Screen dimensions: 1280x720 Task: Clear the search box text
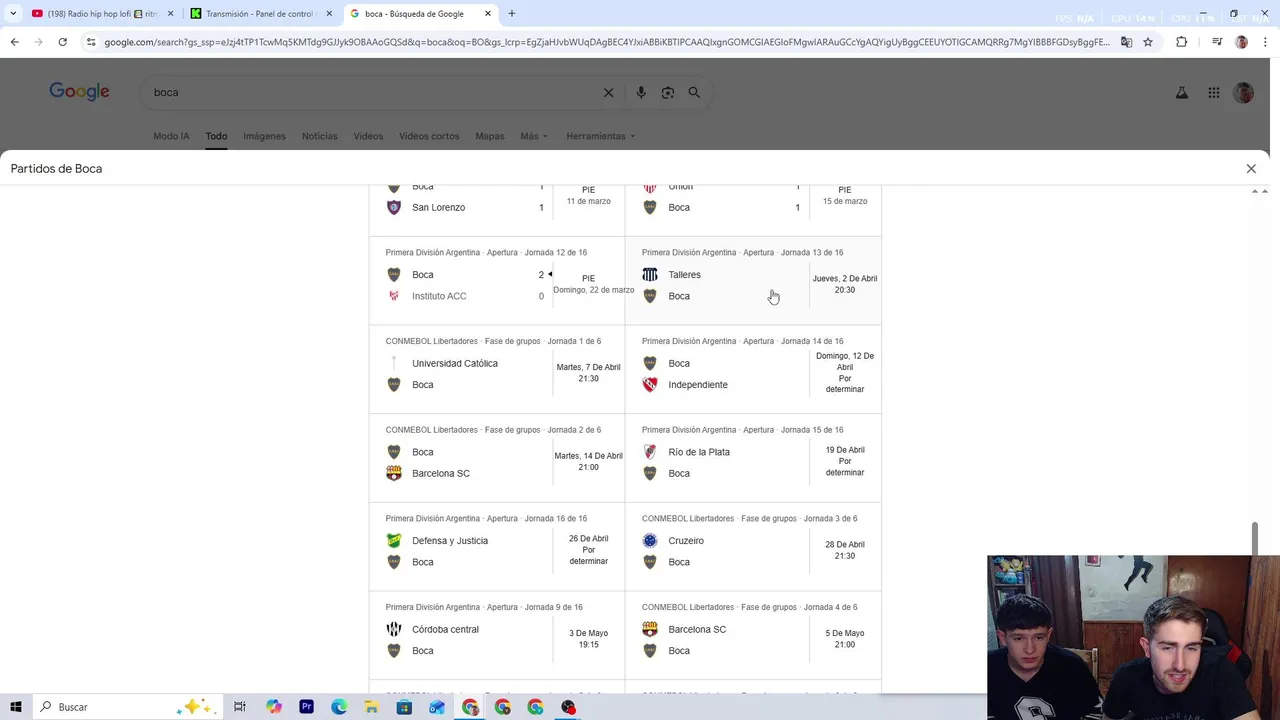(608, 92)
